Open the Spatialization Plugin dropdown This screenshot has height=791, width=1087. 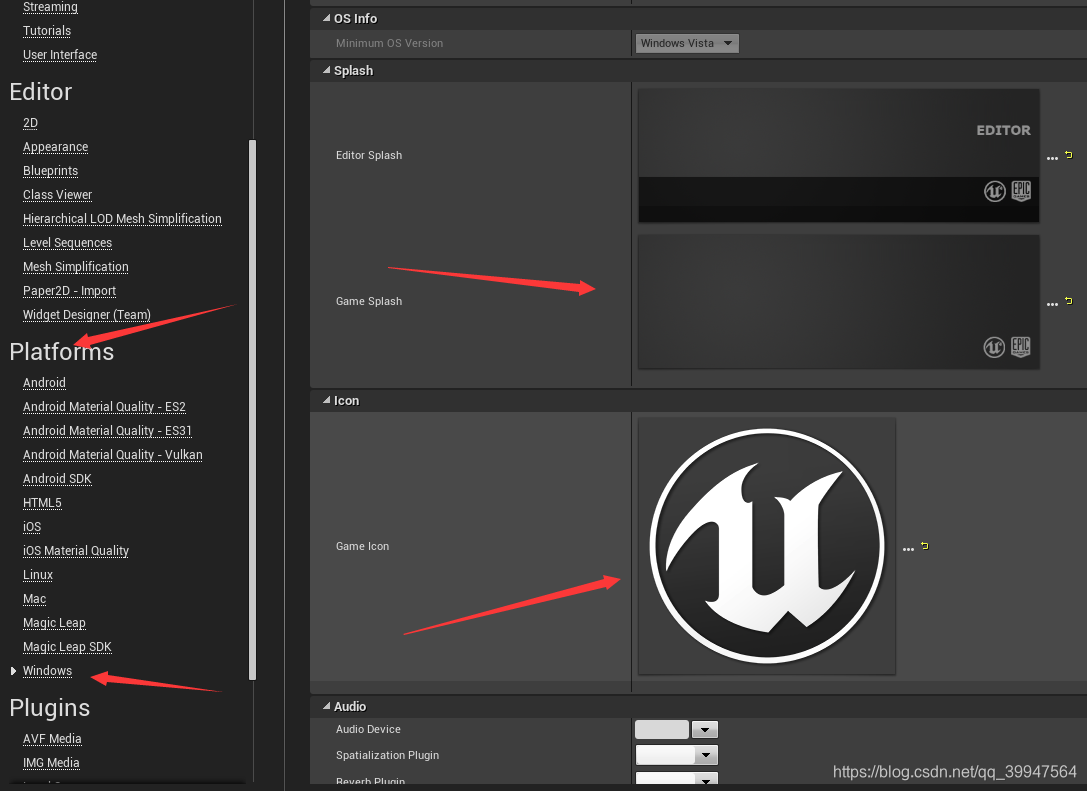677,756
